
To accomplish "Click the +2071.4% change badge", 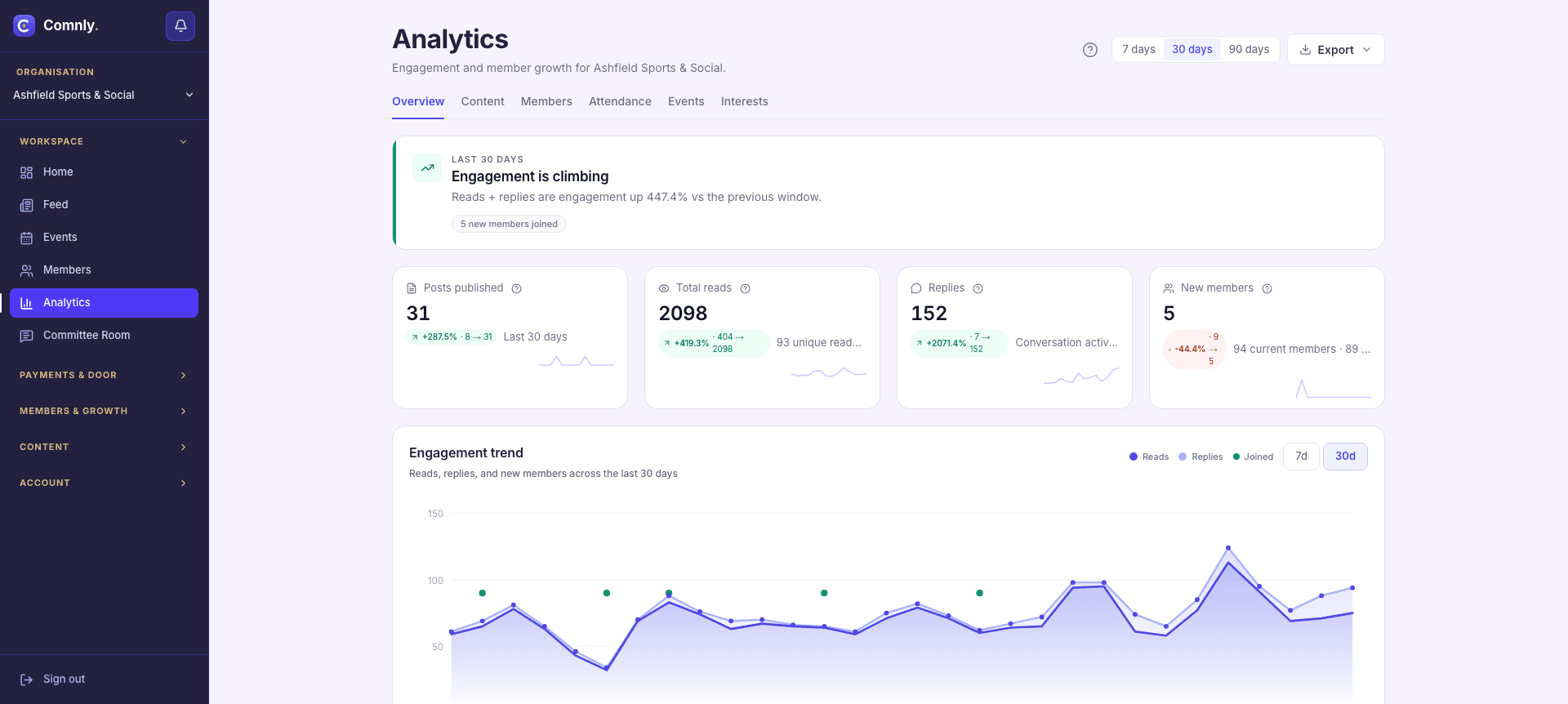I will (x=960, y=343).
